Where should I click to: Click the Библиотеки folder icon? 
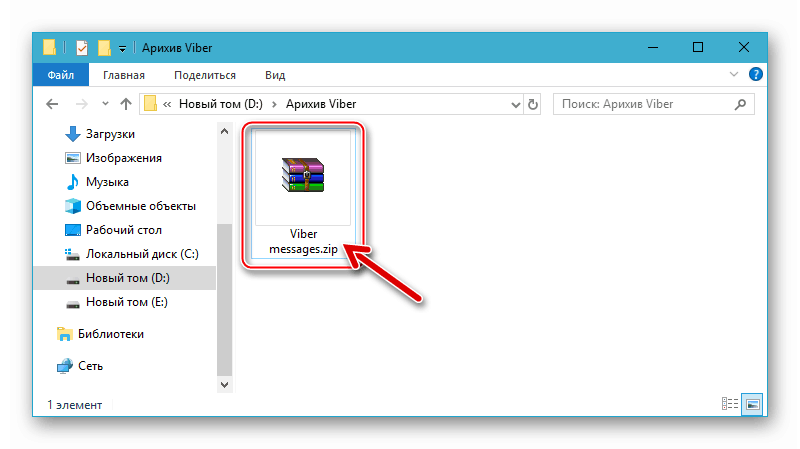pos(64,334)
